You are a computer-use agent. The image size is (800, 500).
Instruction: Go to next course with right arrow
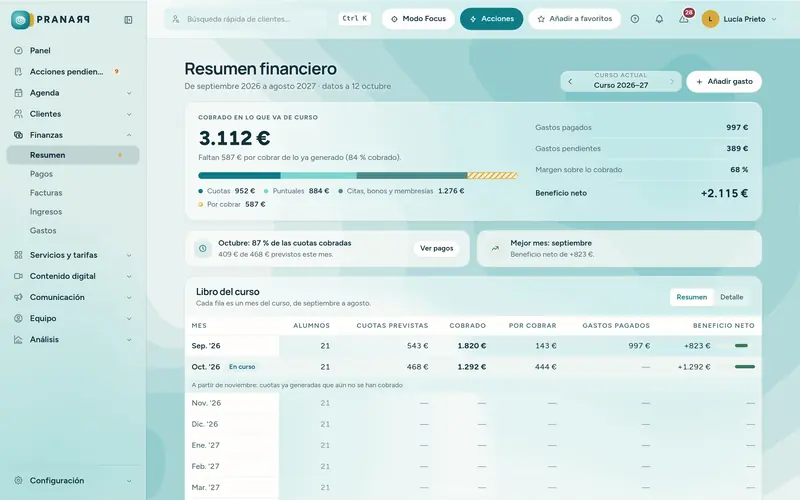[x=672, y=82]
